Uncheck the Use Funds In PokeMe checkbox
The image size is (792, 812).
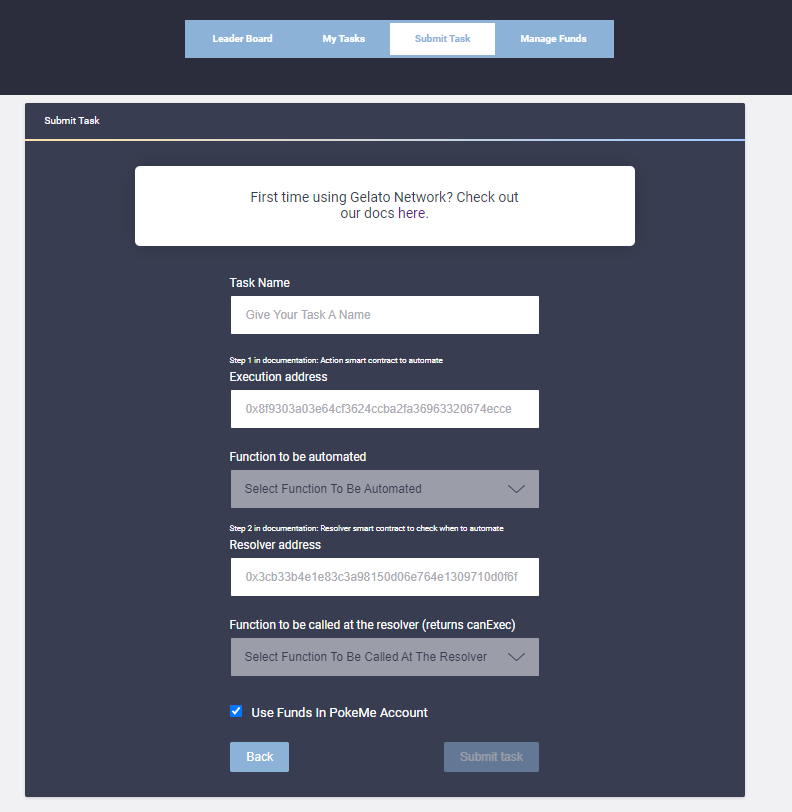(x=236, y=712)
